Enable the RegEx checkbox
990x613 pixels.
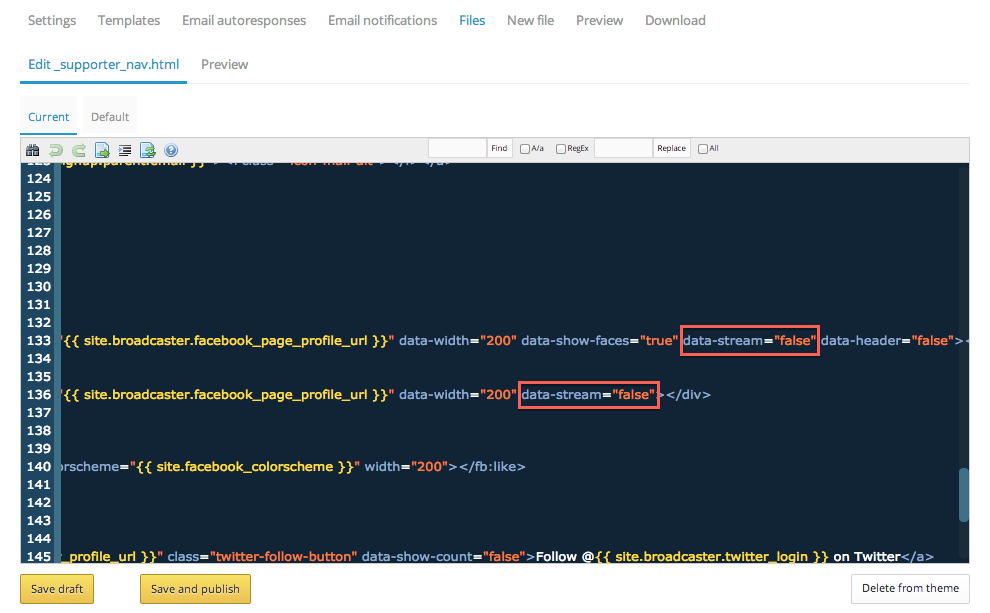coord(561,149)
